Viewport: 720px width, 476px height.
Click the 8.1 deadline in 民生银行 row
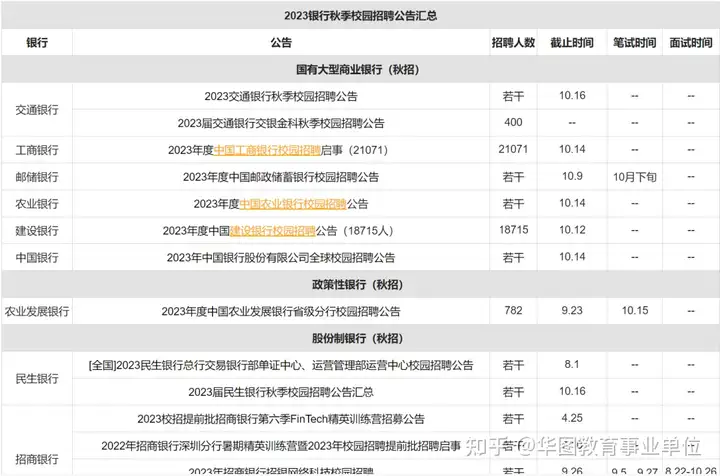(572, 364)
